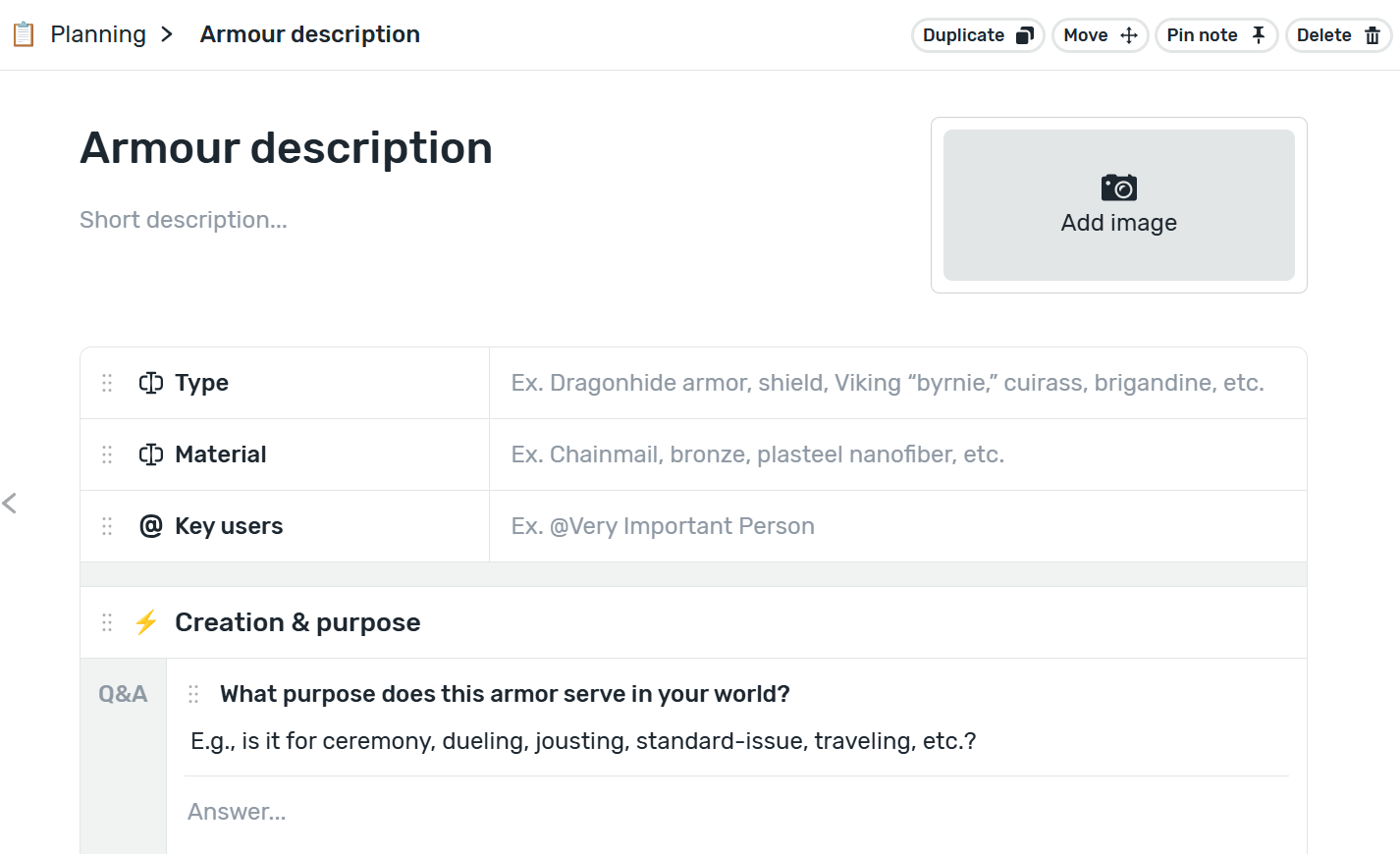Click the text field icon beside Type
Viewport: 1400px width, 854px height.
151,383
